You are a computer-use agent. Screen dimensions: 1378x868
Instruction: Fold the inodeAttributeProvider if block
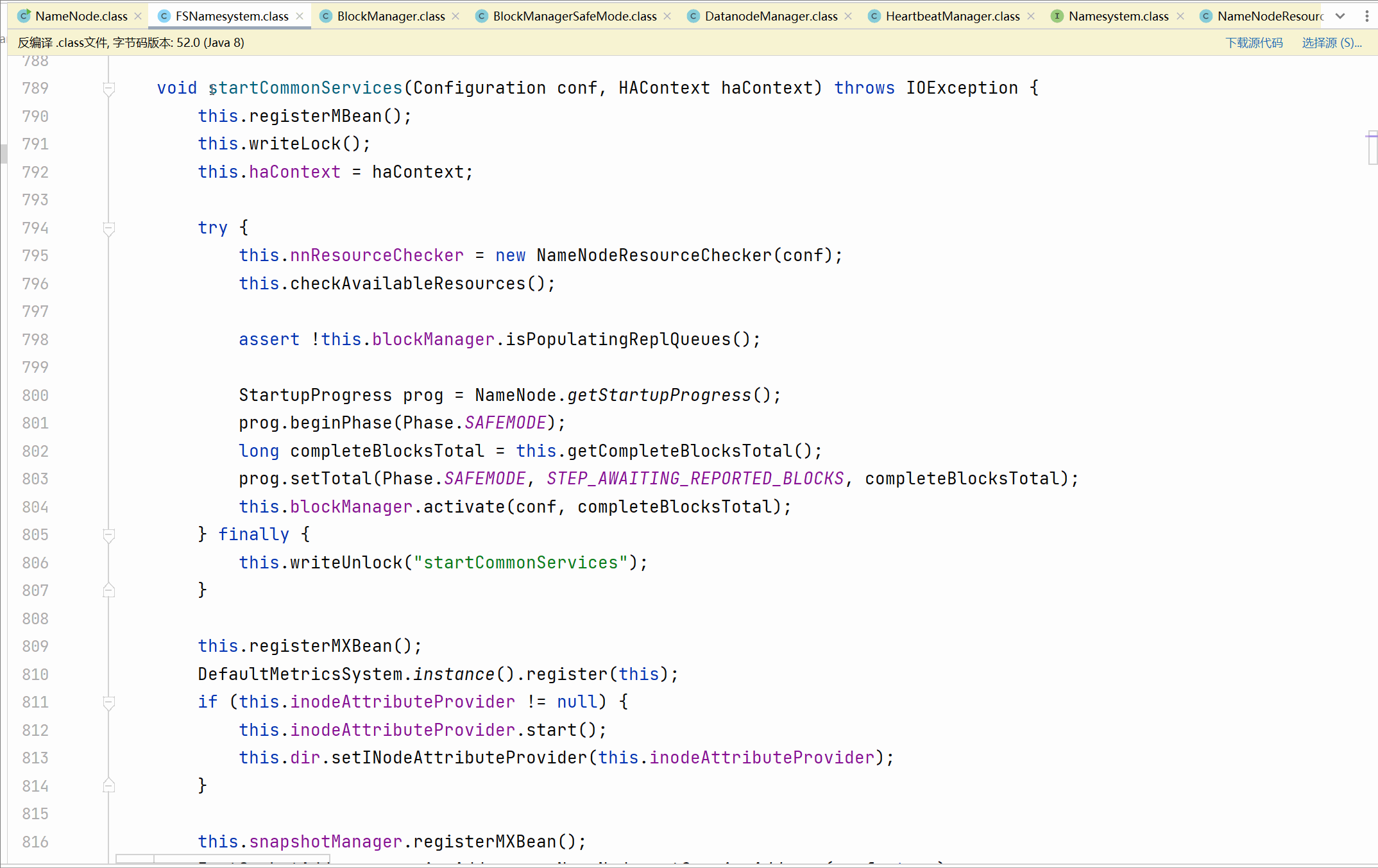[x=109, y=702]
